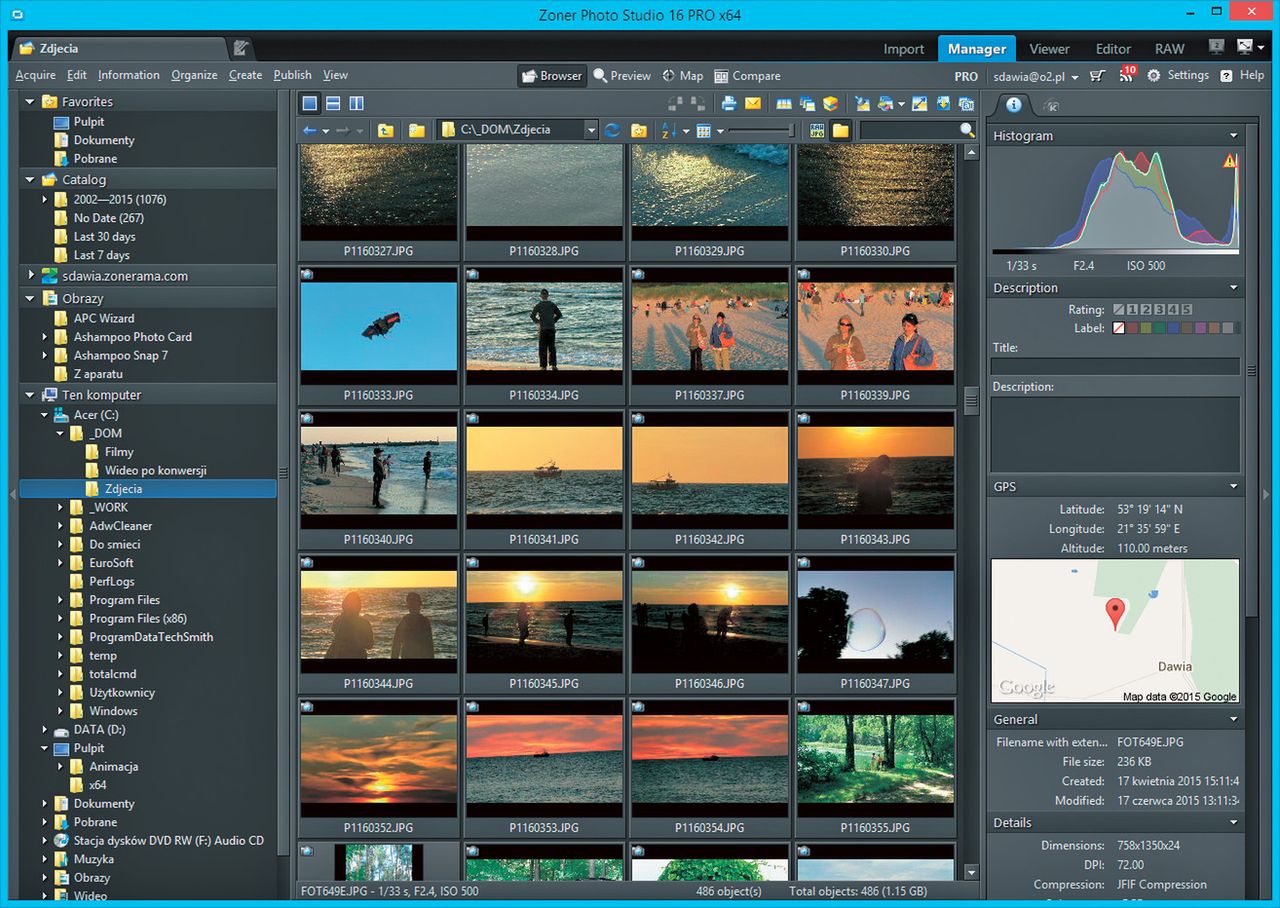
Task: Switch to the Information panel tab icon
Action: click(1014, 105)
